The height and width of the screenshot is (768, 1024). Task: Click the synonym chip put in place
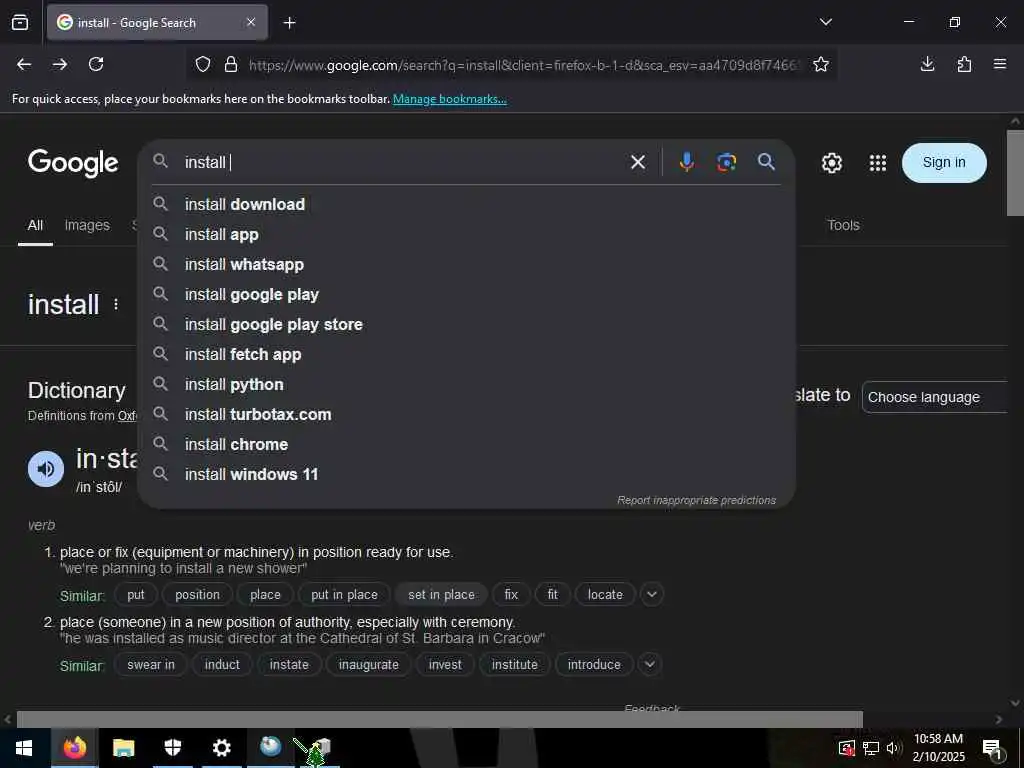coord(344,594)
